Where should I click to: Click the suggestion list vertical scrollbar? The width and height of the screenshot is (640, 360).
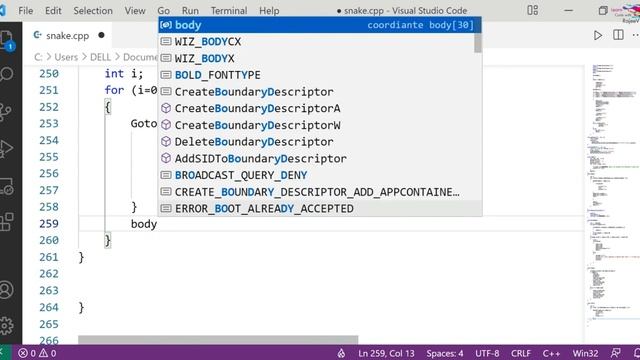(x=478, y=43)
